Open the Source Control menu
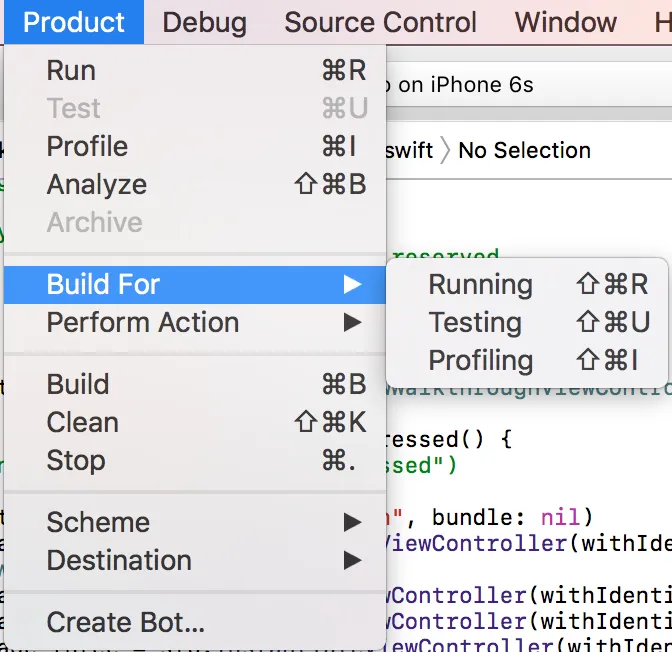The image size is (672, 652). 381,22
